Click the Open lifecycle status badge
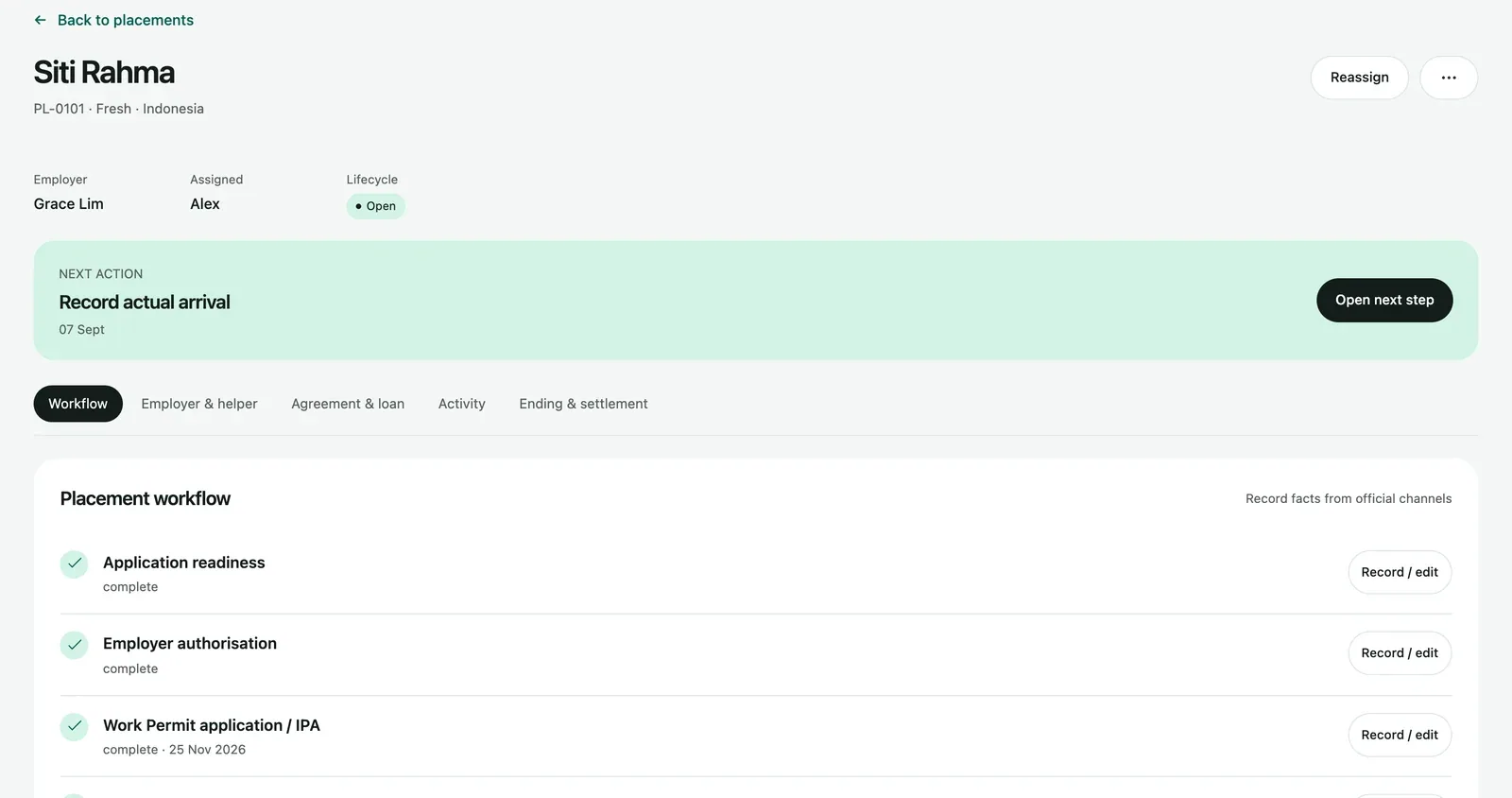1512x798 pixels. pyautogui.click(x=376, y=206)
